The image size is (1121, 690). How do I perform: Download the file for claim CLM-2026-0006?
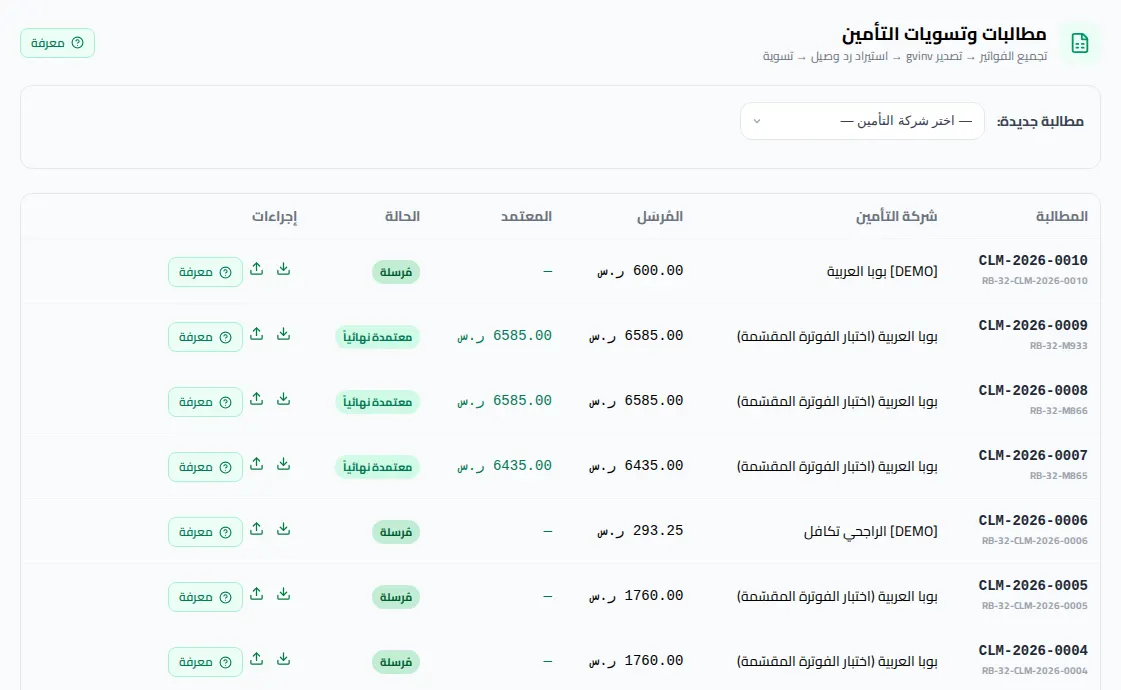click(x=284, y=530)
